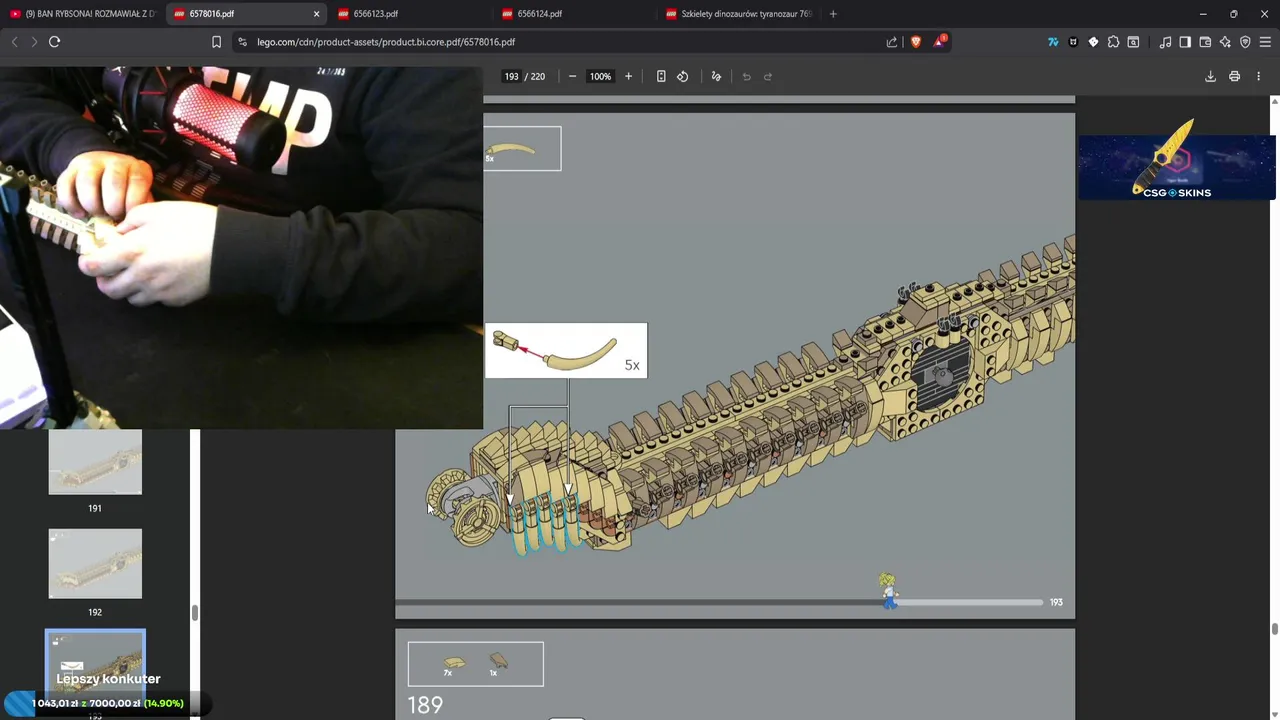The width and height of the screenshot is (1280, 720).
Task: Click the page number field showing 193
Action: (x=511, y=77)
